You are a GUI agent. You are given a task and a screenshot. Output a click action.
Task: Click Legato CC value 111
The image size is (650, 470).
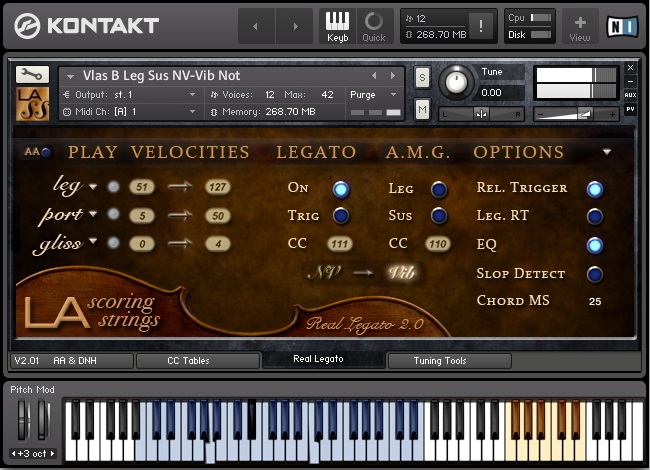point(340,244)
